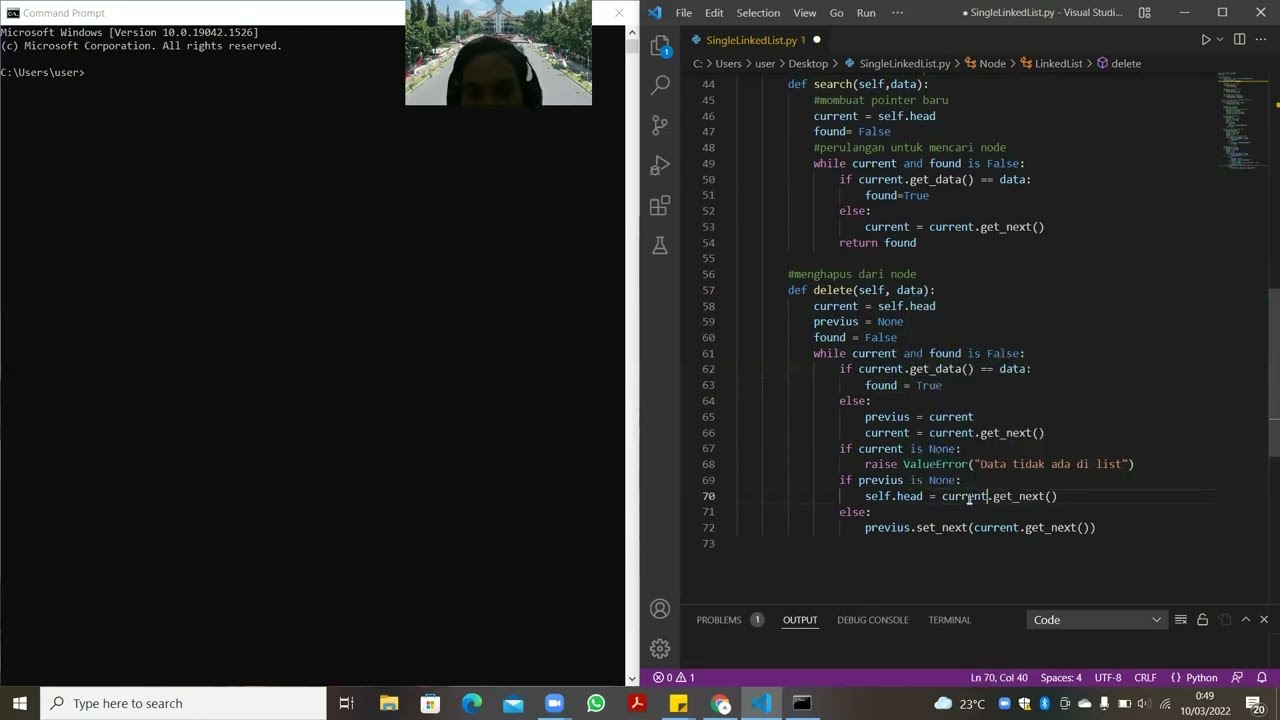This screenshot has width=1280, height=720.
Task: Open Microsoft Edge from the taskbar
Action: pyautogui.click(x=471, y=703)
